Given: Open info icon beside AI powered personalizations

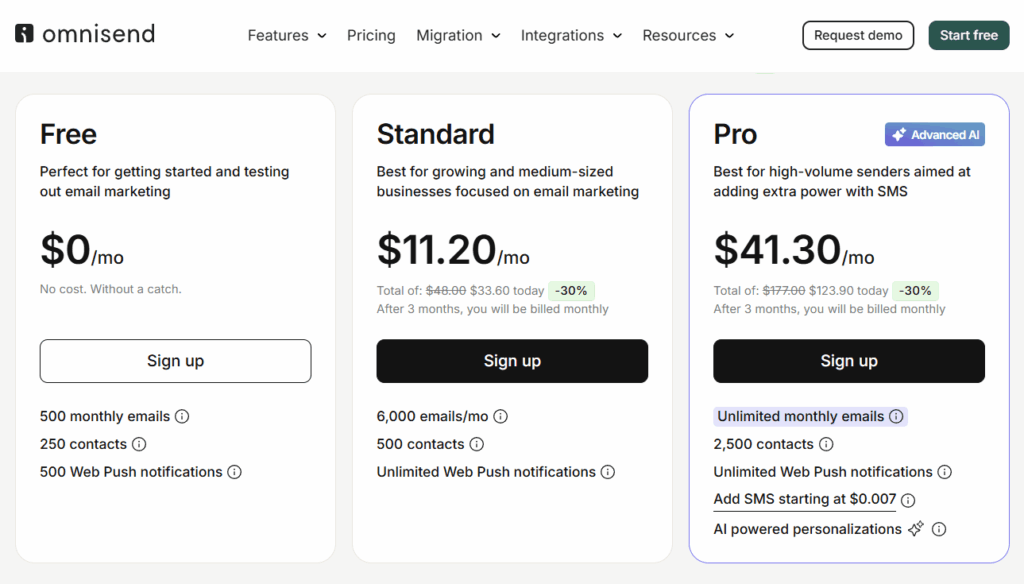Looking at the screenshot, I should pos(939,529).
